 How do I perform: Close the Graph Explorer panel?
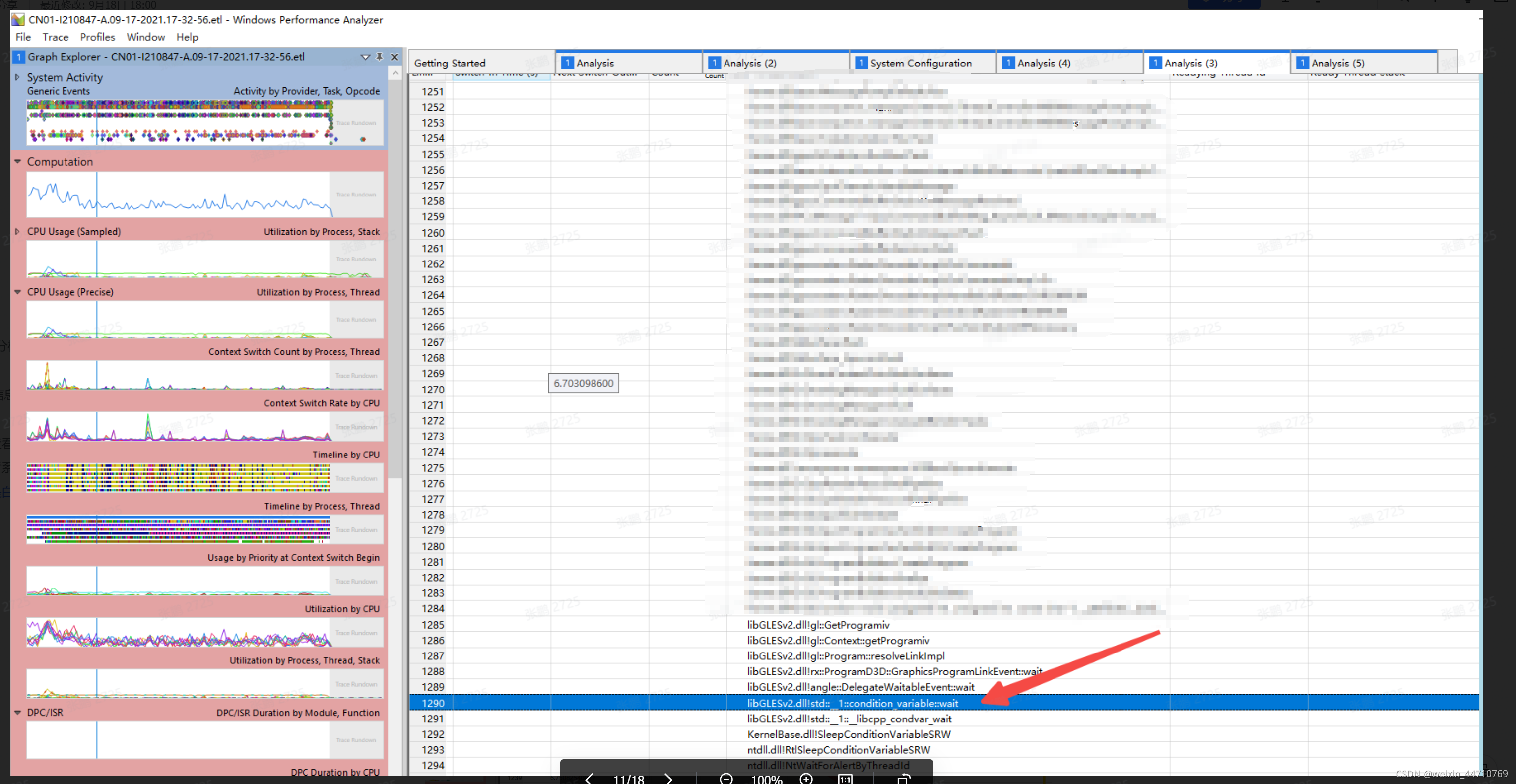tap(395, 57)
